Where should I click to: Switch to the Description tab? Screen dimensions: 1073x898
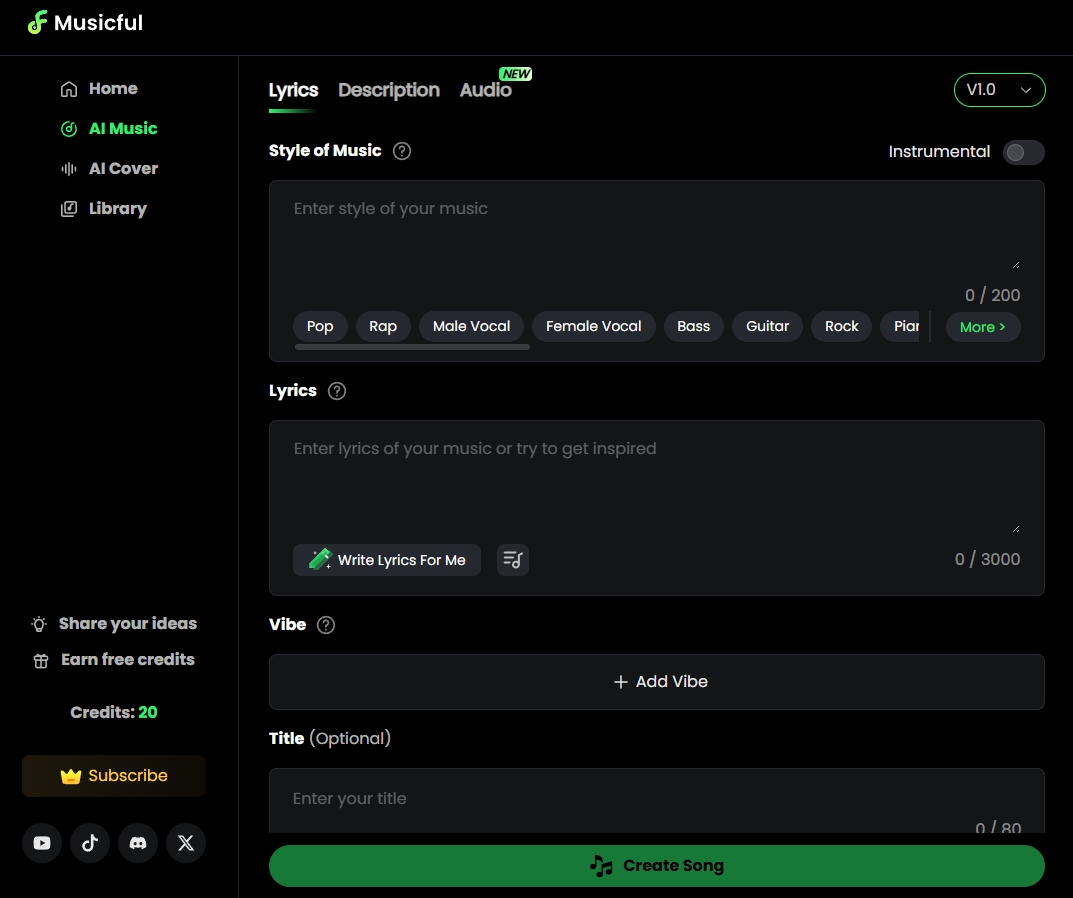(389, 90)
